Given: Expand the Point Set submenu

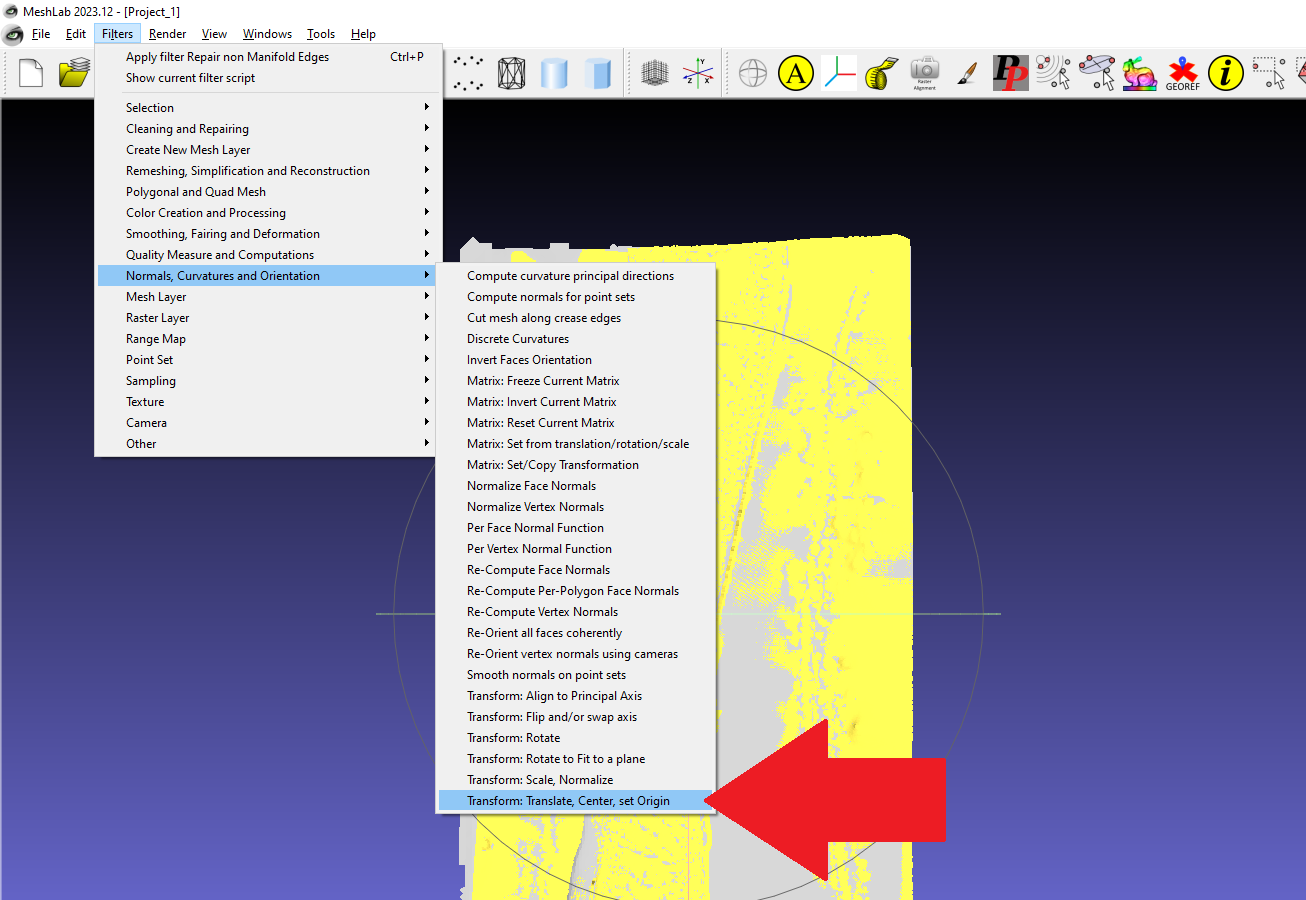Looking at the screenshot, I should point(266,360).
